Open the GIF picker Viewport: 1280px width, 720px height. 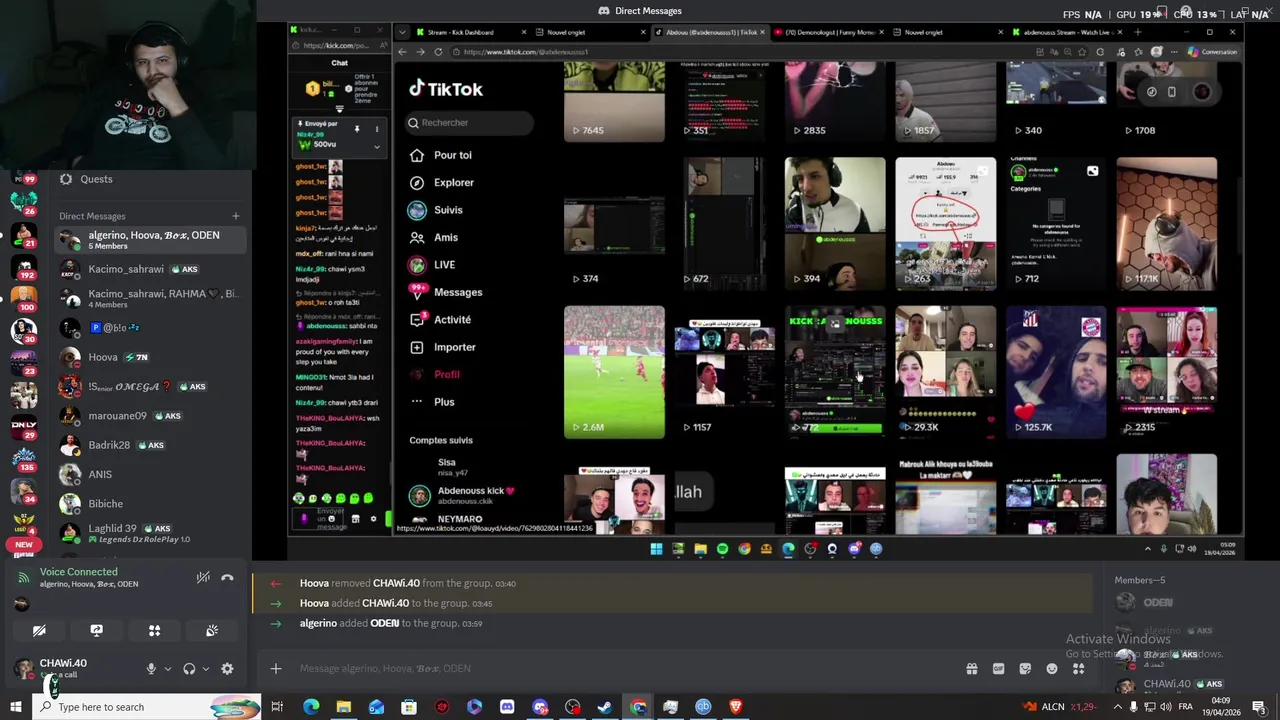998,668
